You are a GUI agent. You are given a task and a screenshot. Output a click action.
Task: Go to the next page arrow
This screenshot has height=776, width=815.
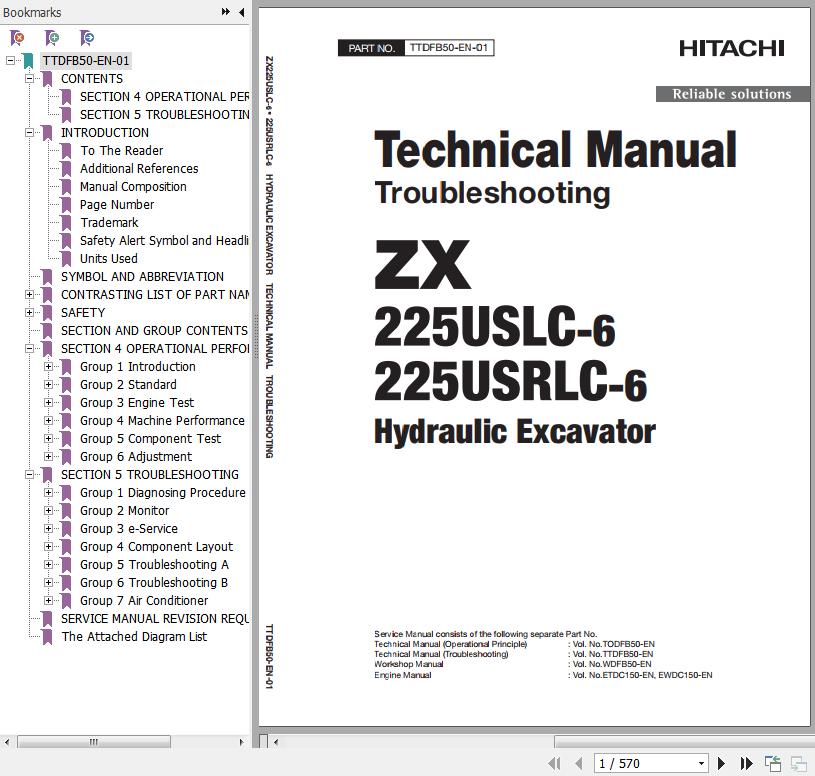coord(721,763)
